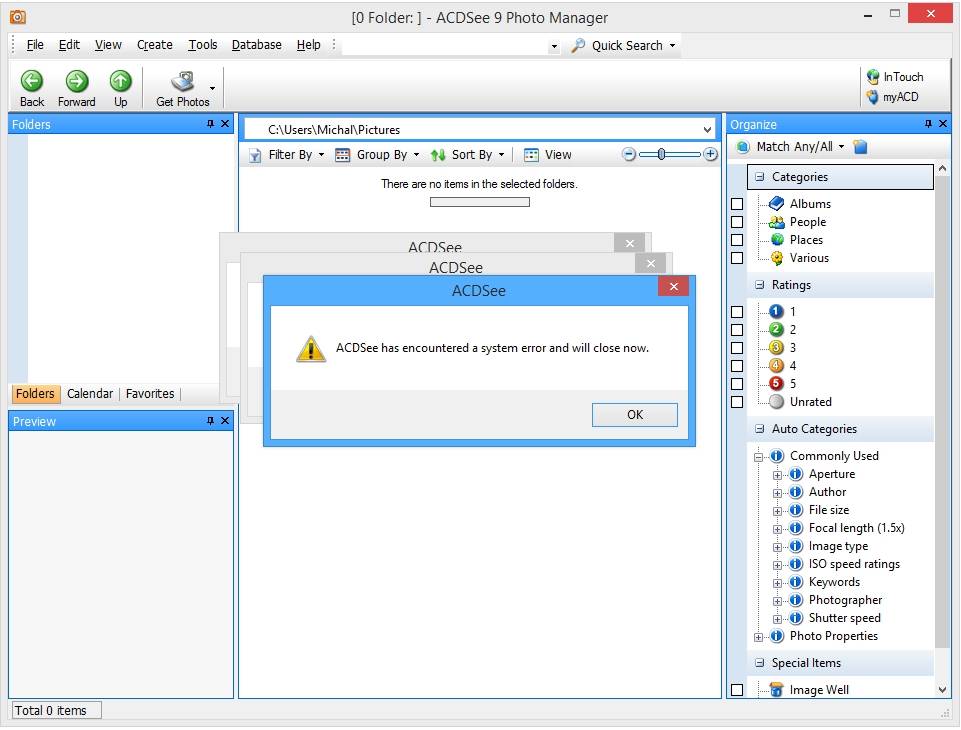Screen dimensions: 961x730
Task: Enable the rating 1 checkbox
Action: click(737, 312)
